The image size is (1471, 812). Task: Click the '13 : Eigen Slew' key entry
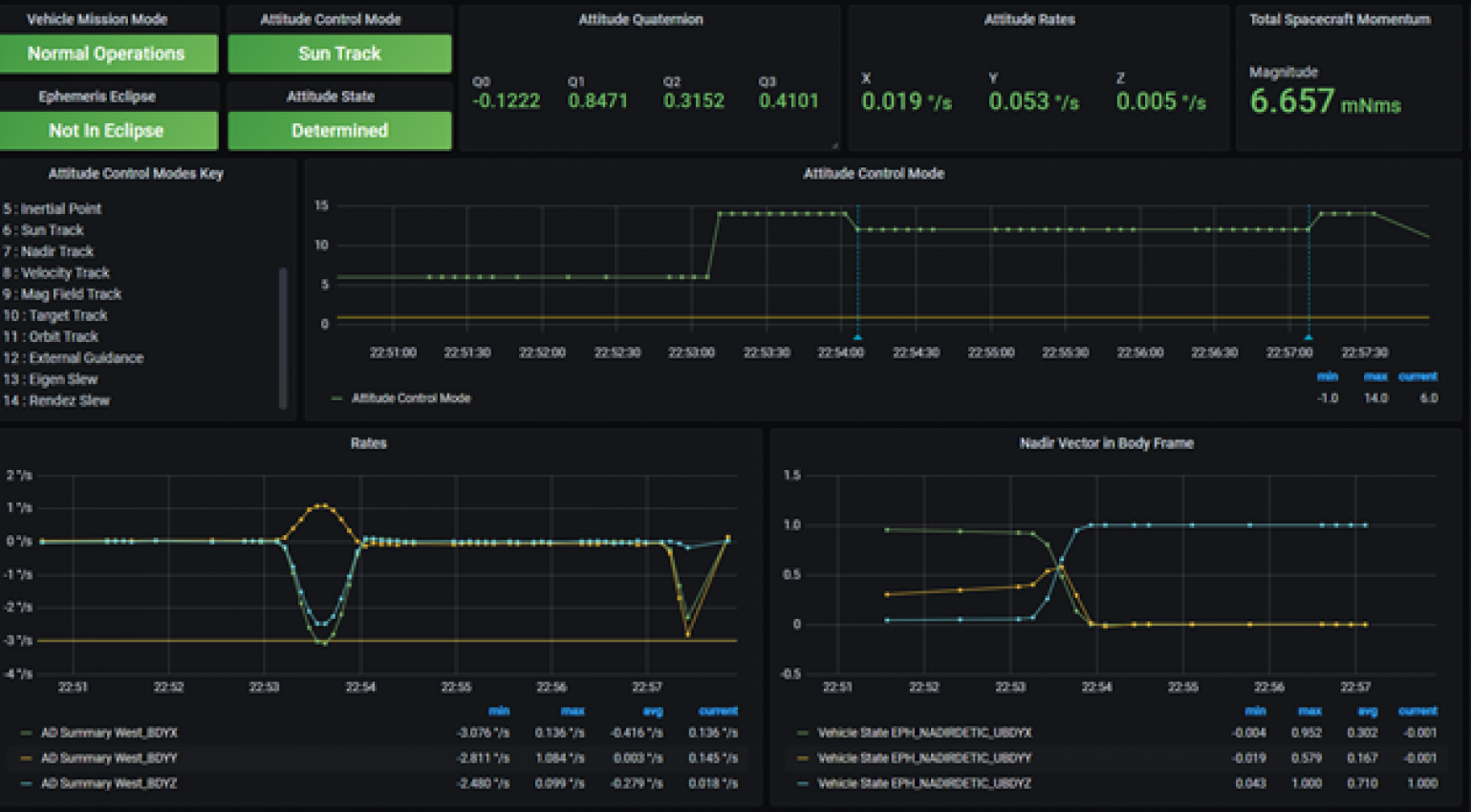51,379
